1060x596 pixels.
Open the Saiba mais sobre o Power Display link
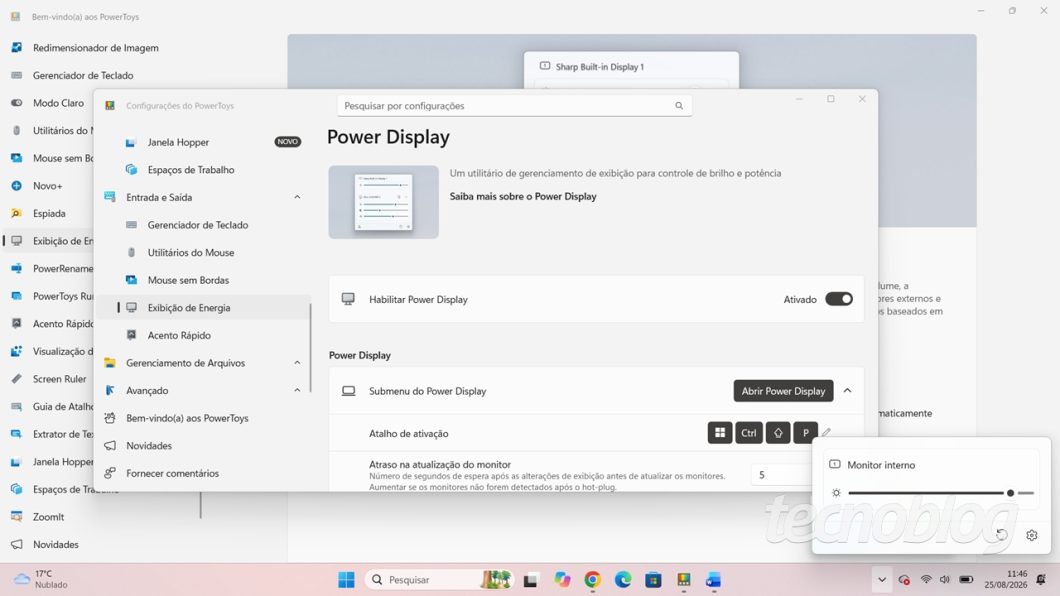tap(523, 197)
